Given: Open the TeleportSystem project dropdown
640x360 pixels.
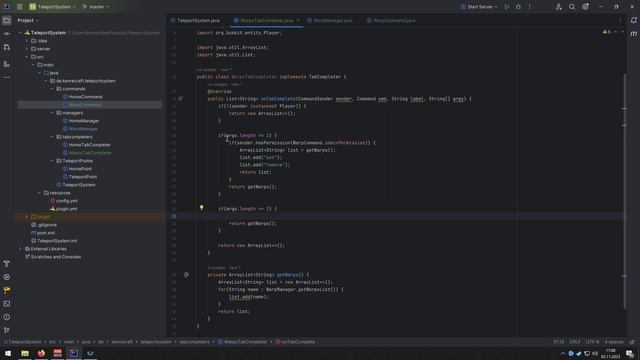Looking at the screenshot, I should 52,7.
